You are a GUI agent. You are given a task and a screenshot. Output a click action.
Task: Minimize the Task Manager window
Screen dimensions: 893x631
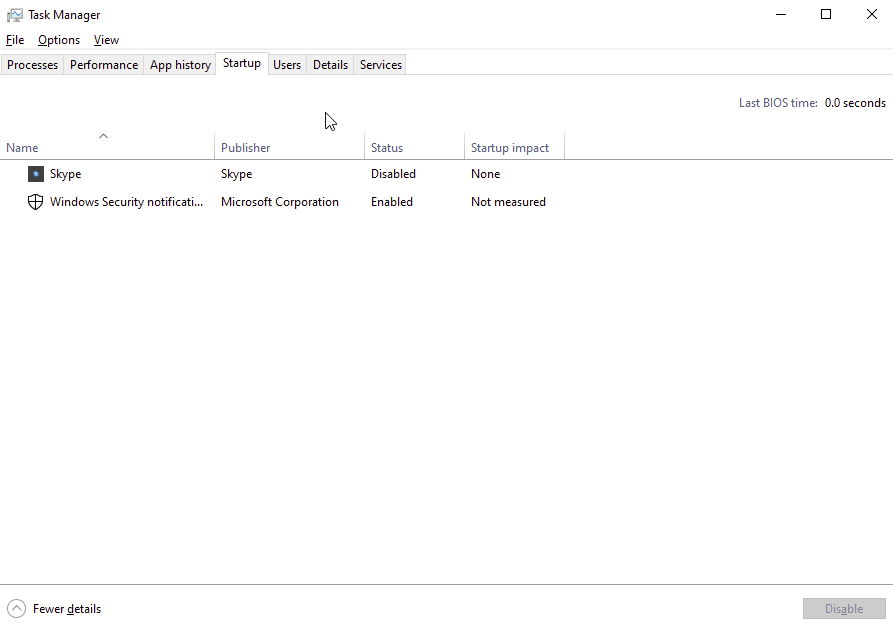[x=781, y=14]
